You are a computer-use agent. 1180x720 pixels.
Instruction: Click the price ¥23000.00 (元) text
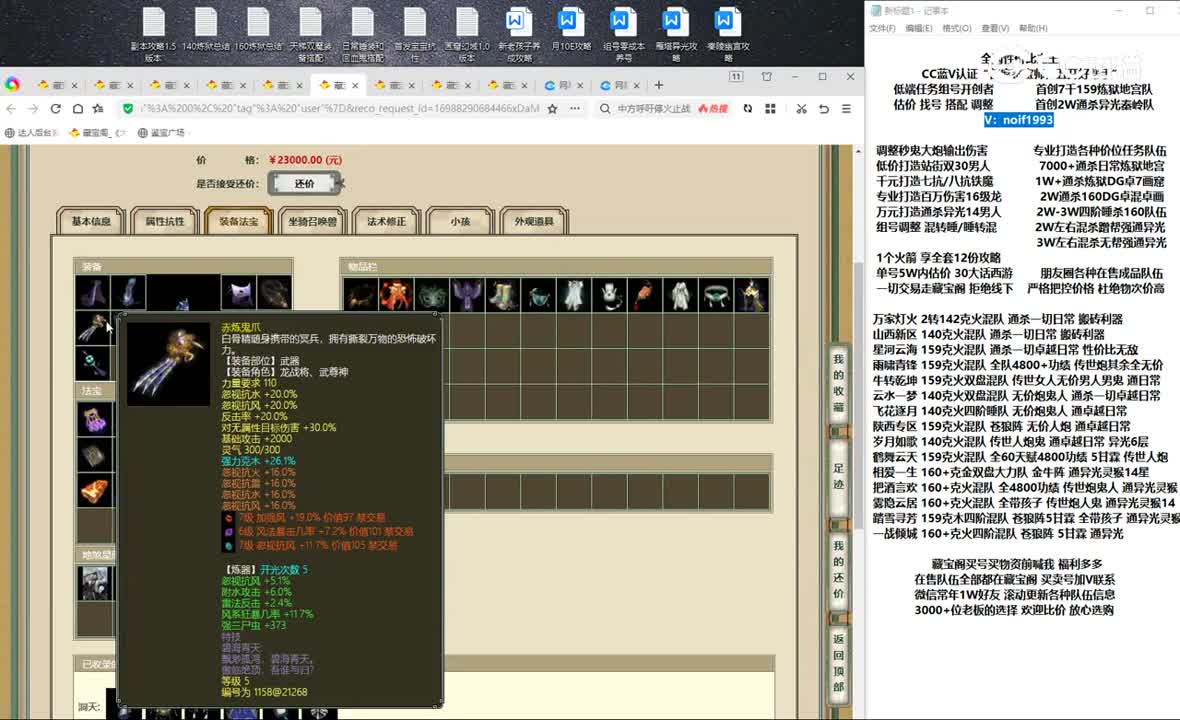point(305,159)
